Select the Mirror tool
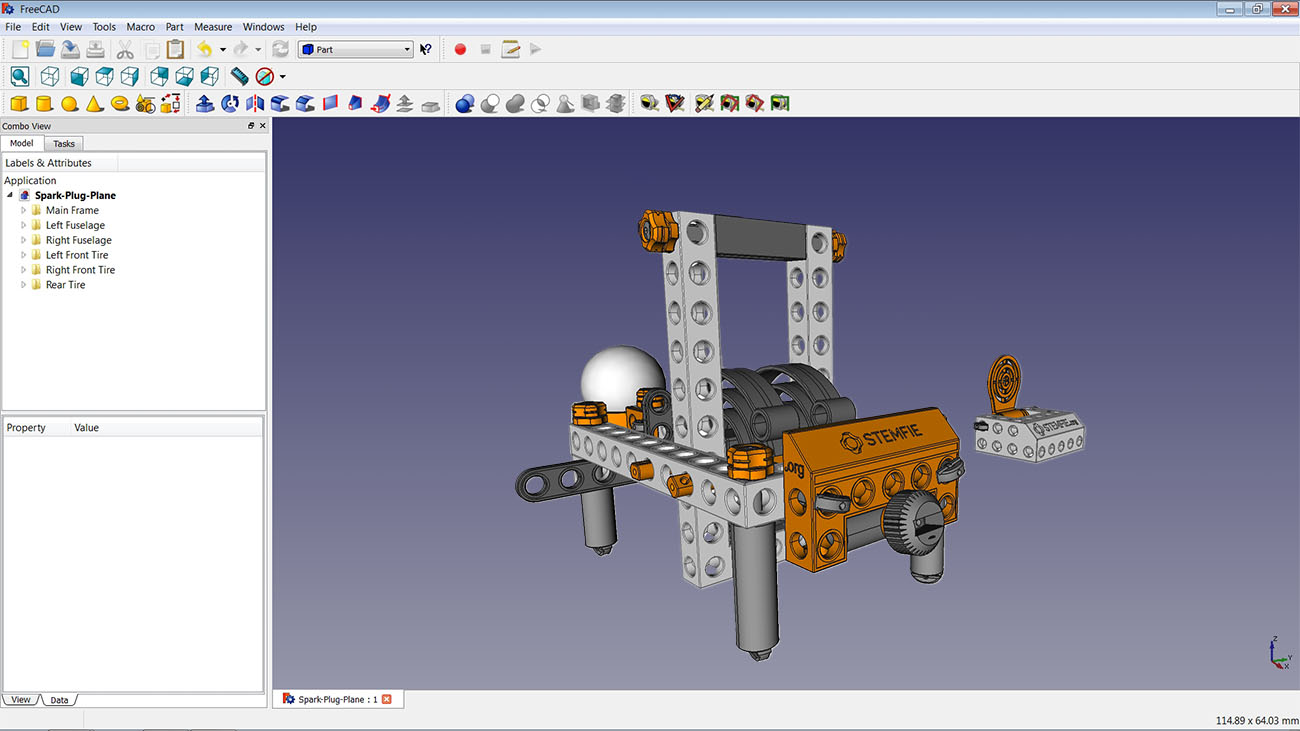This screenshot has height=731, width=1300. 254,103
